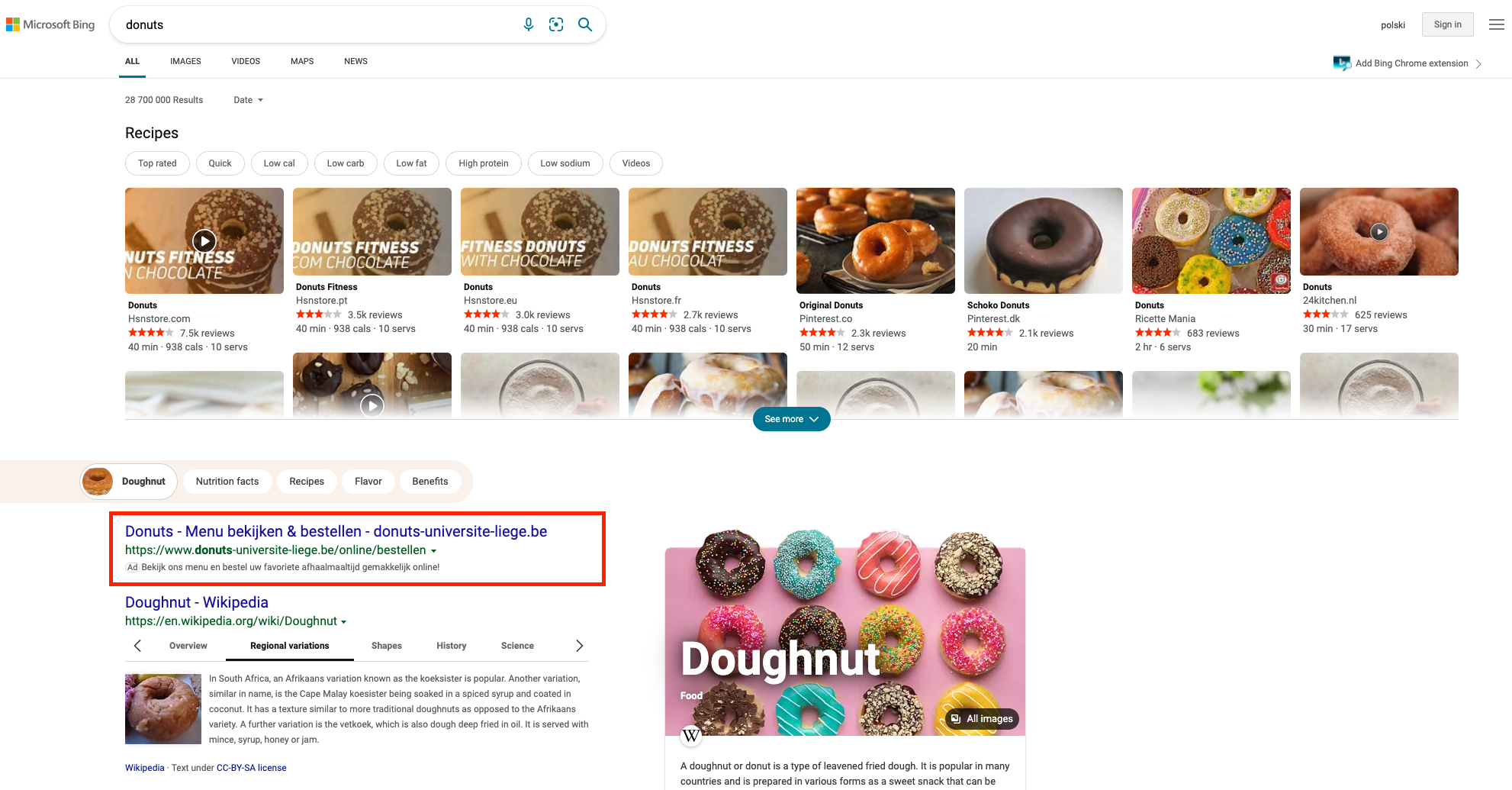Click the Wikipedia W icon on Doughnut card
1512x790 pixels.
tap(691, 736)
